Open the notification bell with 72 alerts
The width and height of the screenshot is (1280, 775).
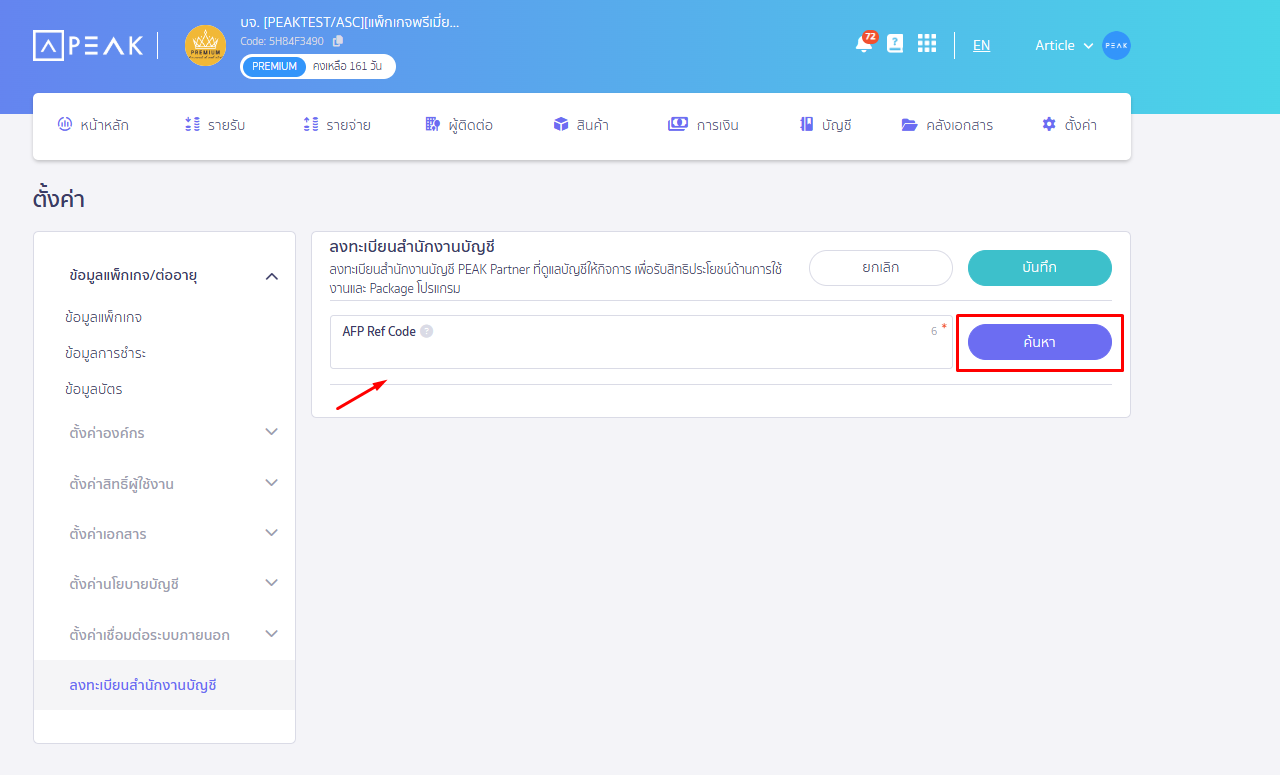[864, 45]
